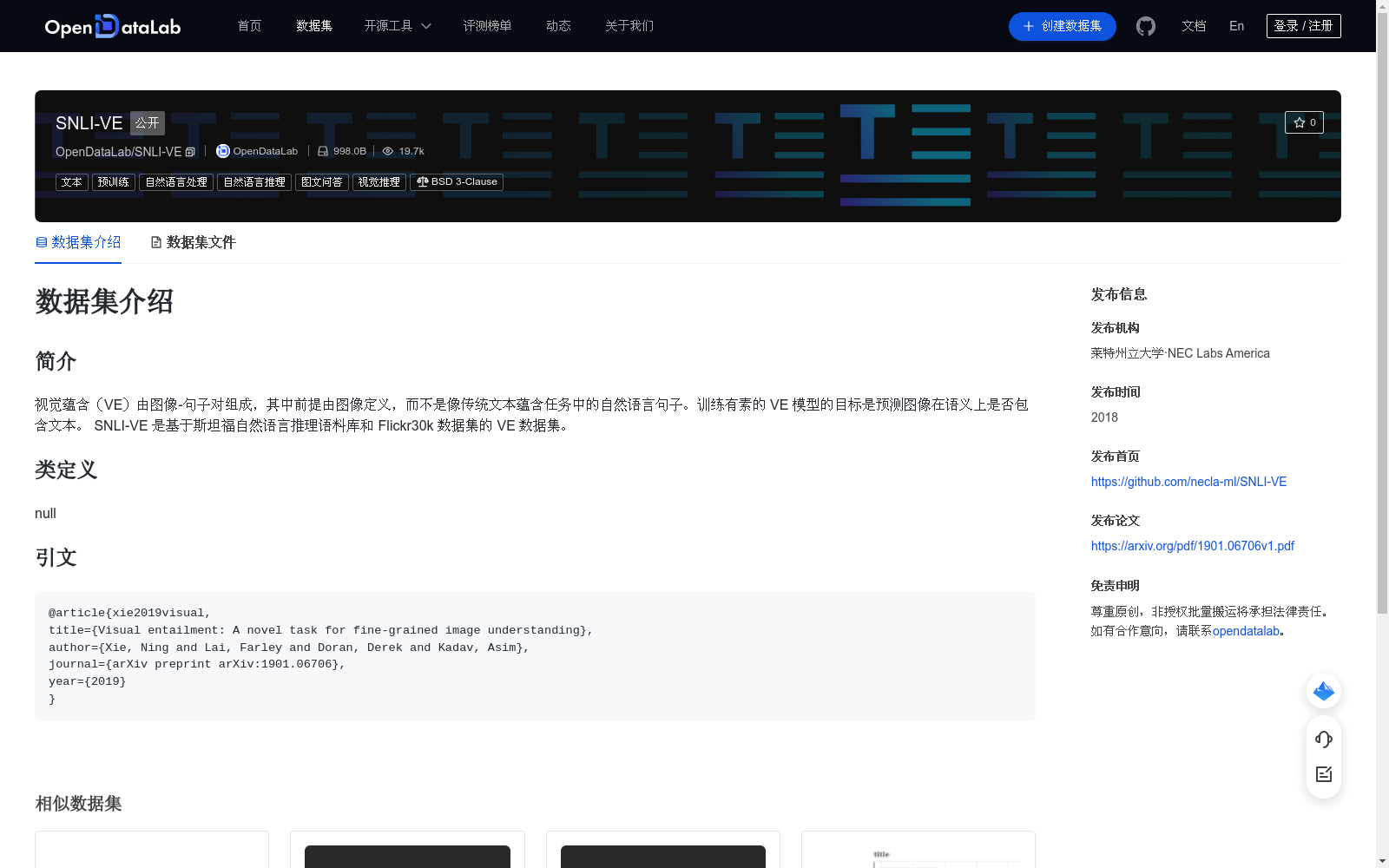
Task: Select the 视觉推理 tag
Action: 379,182
